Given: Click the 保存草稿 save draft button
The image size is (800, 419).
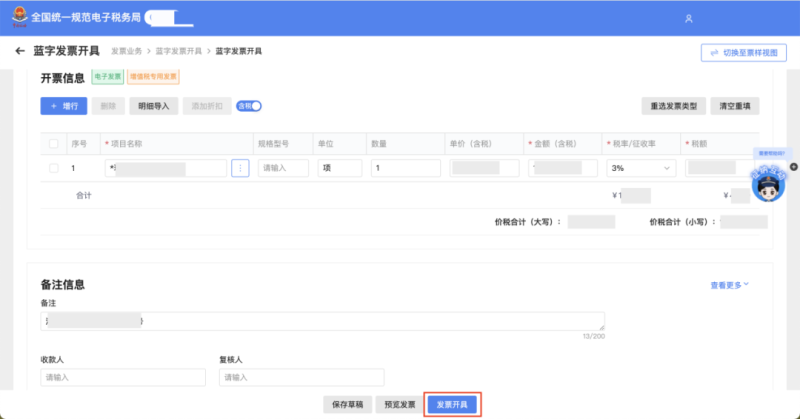Looking at the screenshot, I should tap(346, 404).
